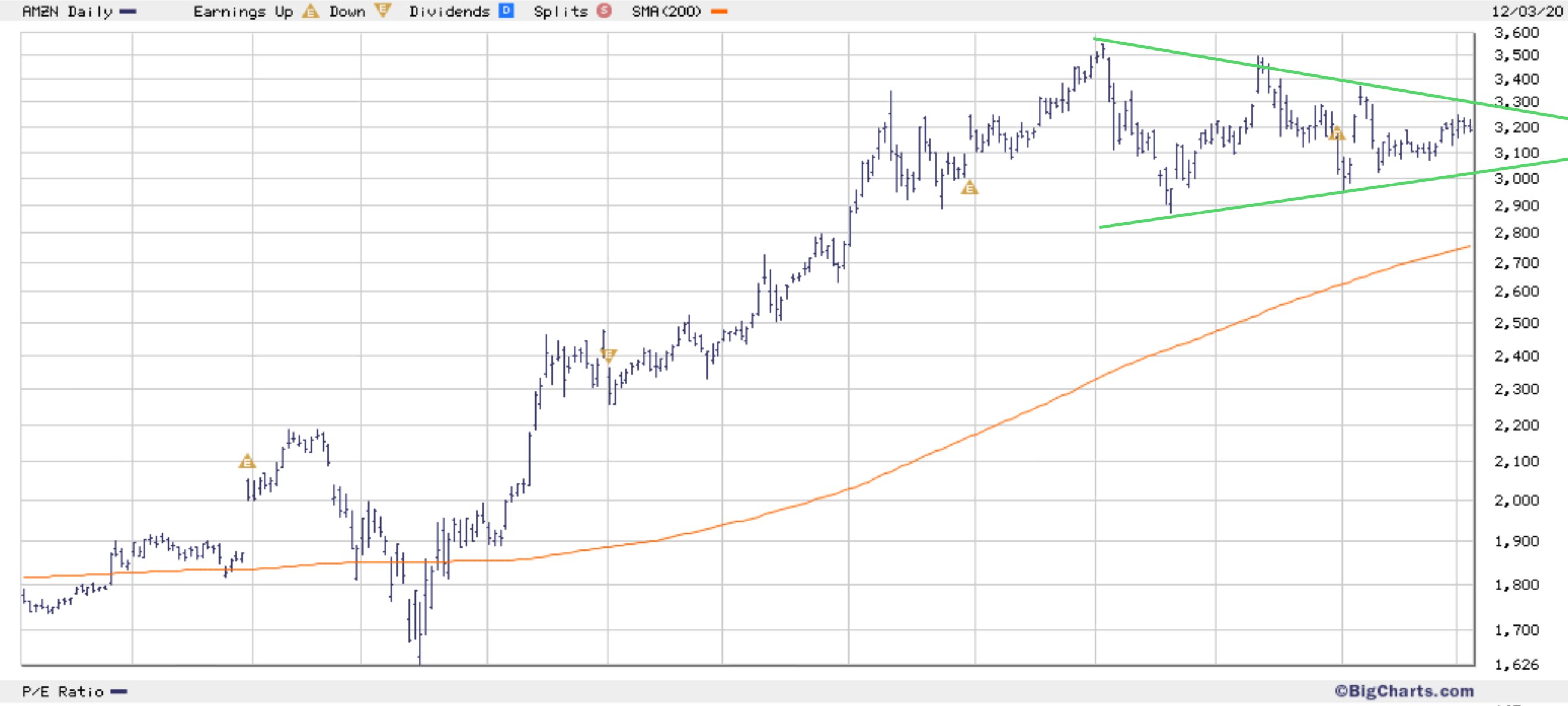Click the Earnings Down triangle legend icon

pos(382,10)
